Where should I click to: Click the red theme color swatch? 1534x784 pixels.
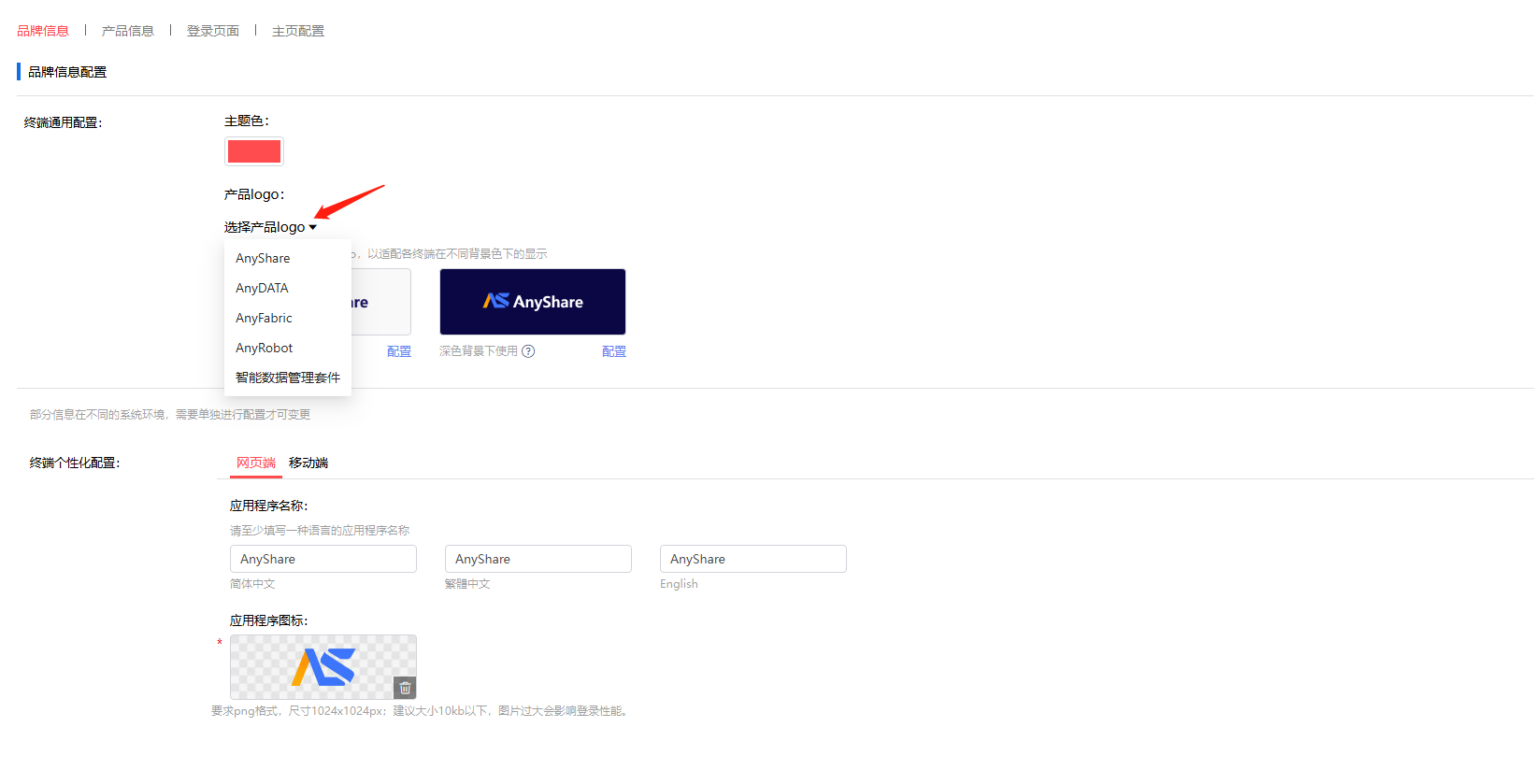click(x=254, y=151)
